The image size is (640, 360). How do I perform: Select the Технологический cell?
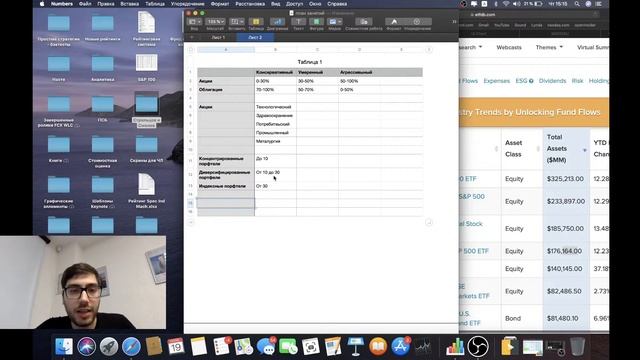[276, 107]
